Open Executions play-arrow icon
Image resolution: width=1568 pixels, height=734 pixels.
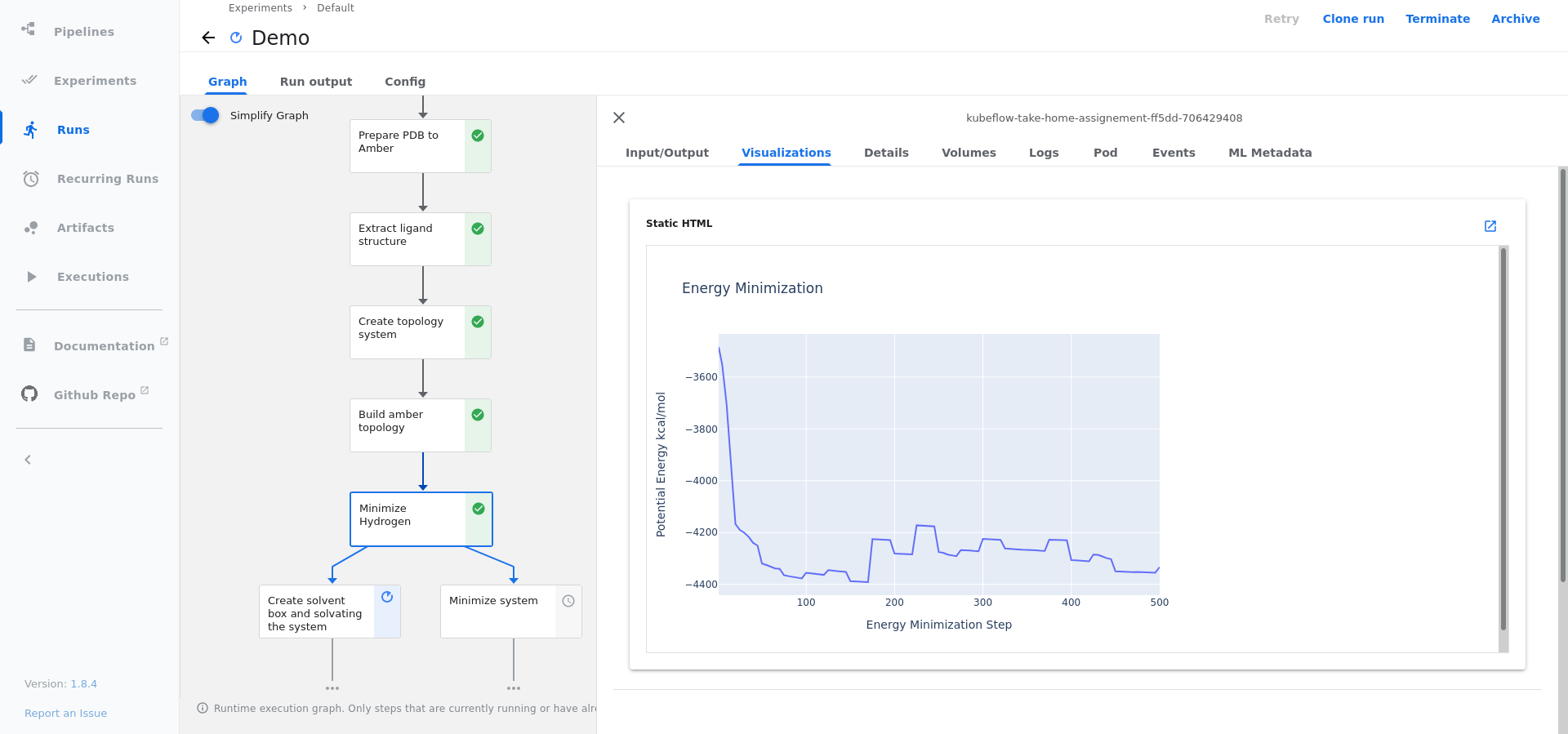pyautogui.click(x=31, y=277)
